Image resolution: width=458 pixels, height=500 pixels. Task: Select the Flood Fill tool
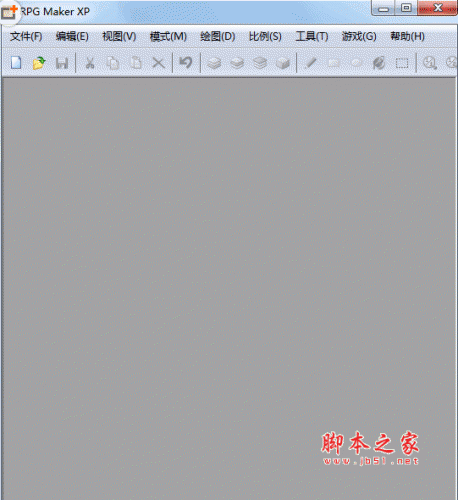(x=379, y=63)
